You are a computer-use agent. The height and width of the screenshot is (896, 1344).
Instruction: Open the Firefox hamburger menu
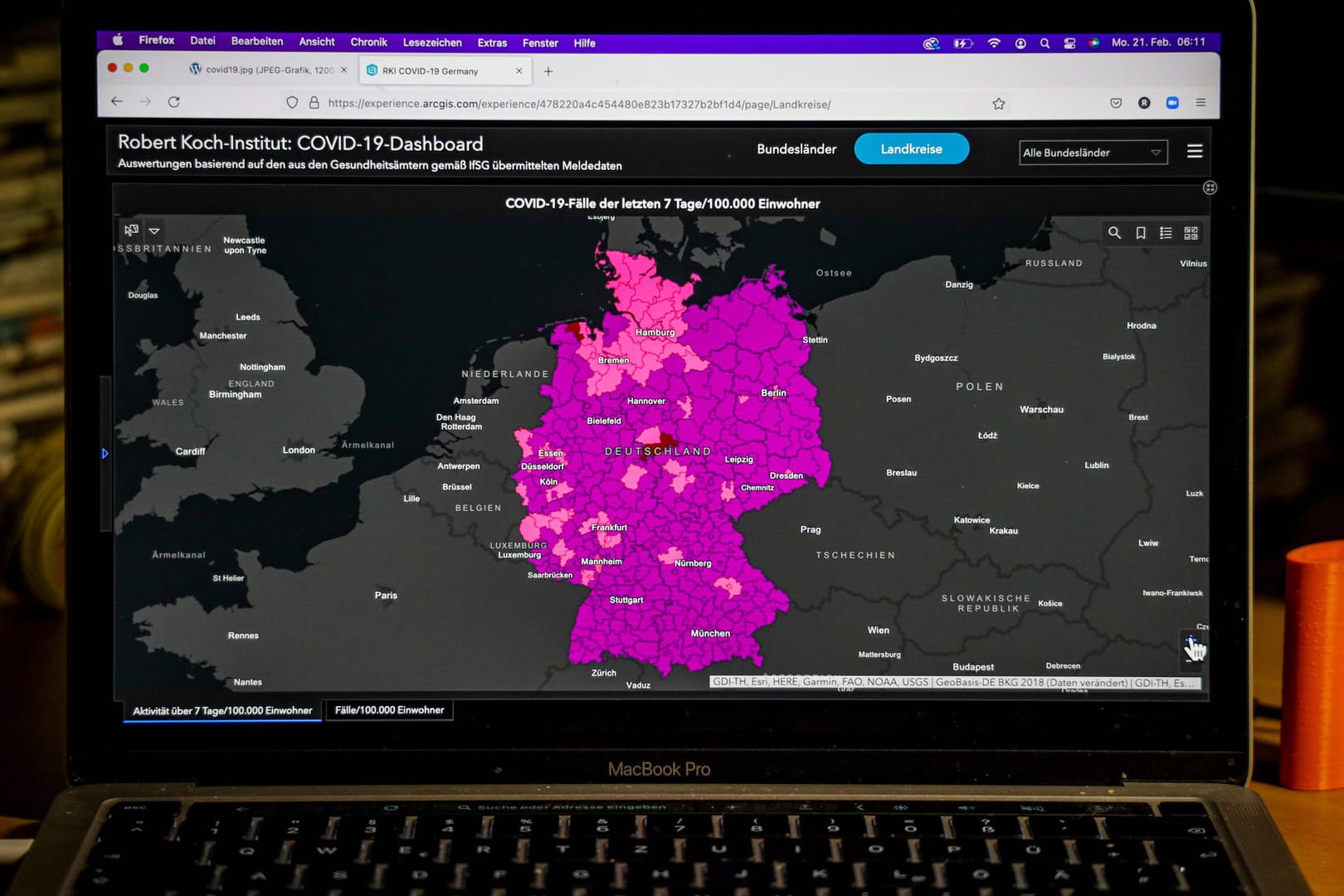pos(1200,102)
